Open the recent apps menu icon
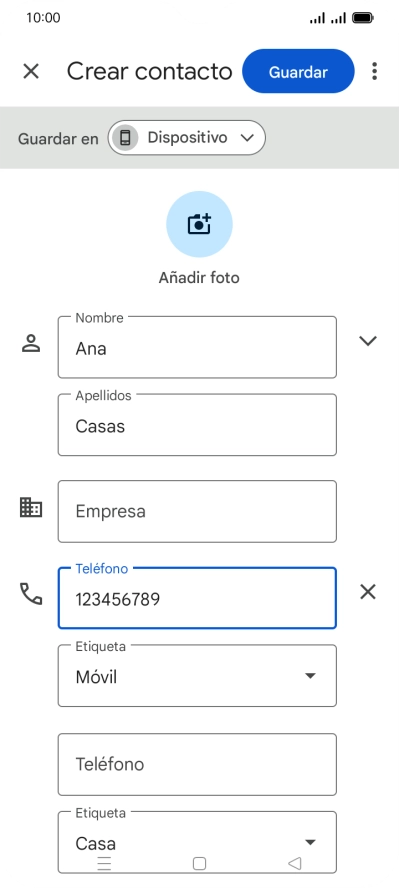The image size is (399, 888). pyautogui.click(x=105, y=863)
